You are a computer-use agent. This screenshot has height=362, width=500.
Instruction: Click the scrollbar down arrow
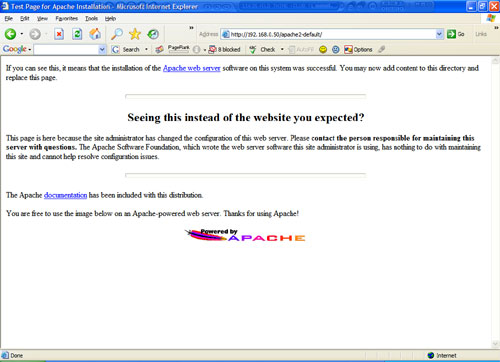tap(495, 344)
